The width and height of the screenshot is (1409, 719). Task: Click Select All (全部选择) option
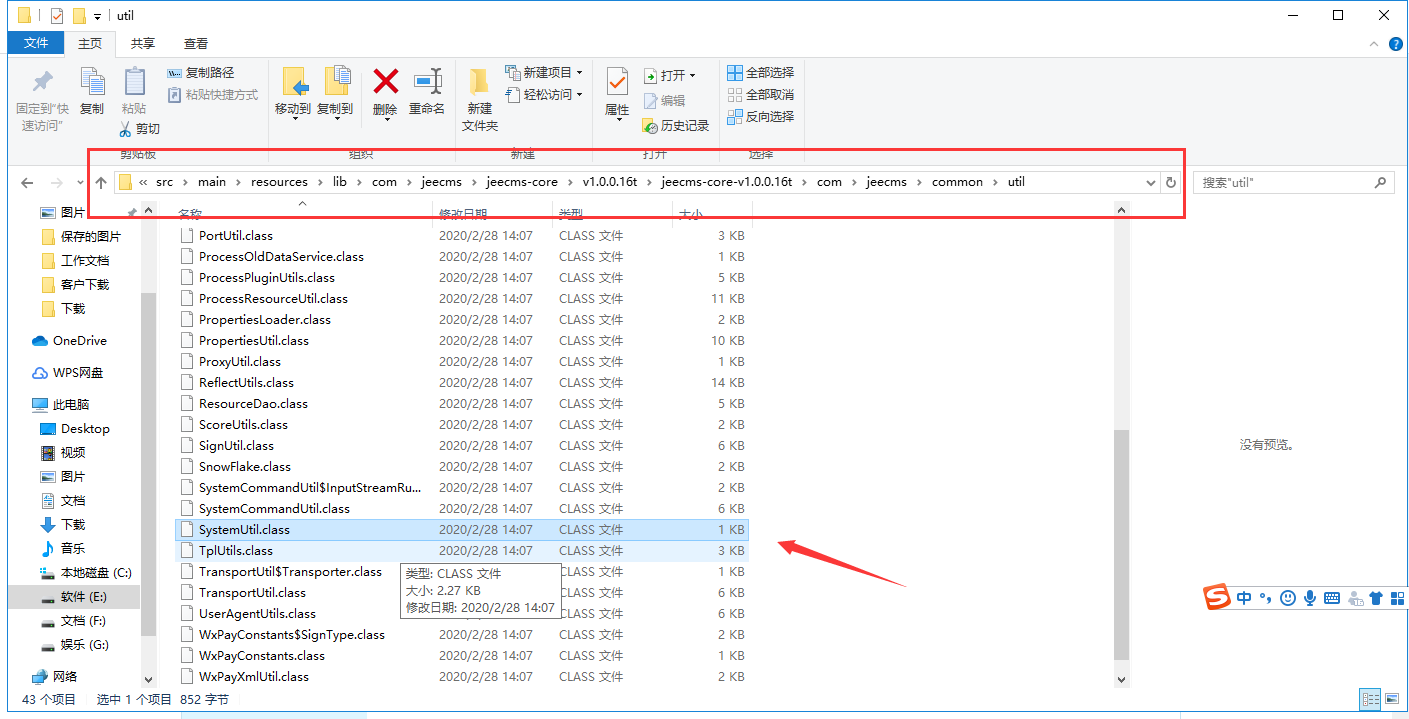pos(761,73)
